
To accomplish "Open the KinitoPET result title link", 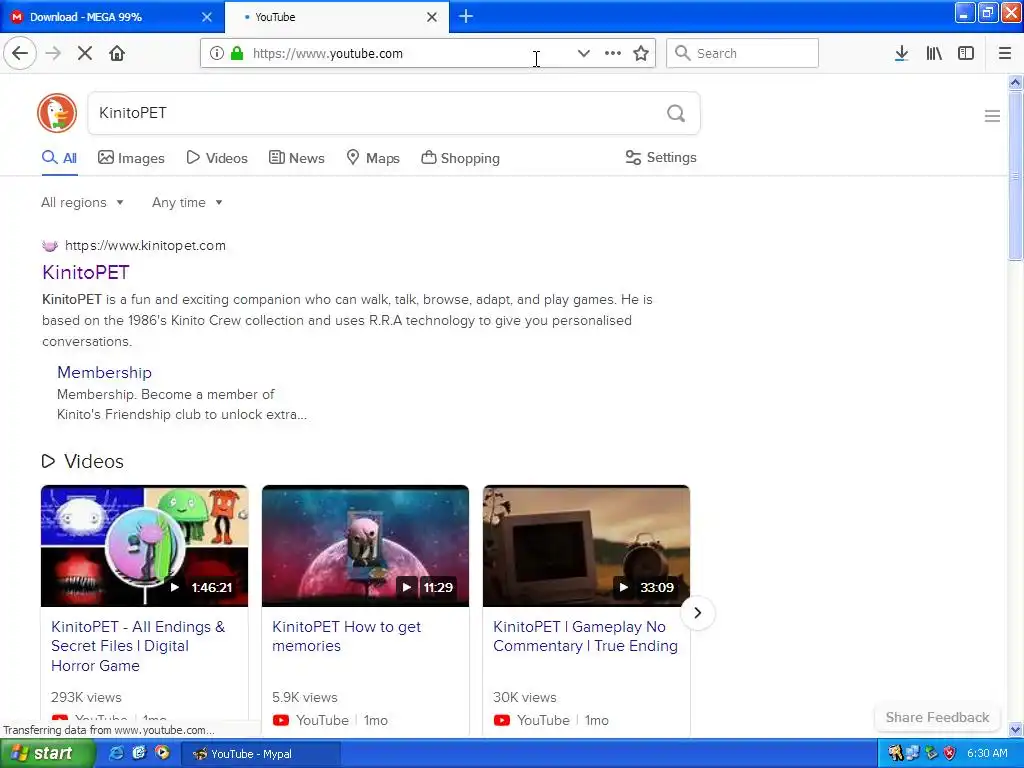I will click(86, 272).
